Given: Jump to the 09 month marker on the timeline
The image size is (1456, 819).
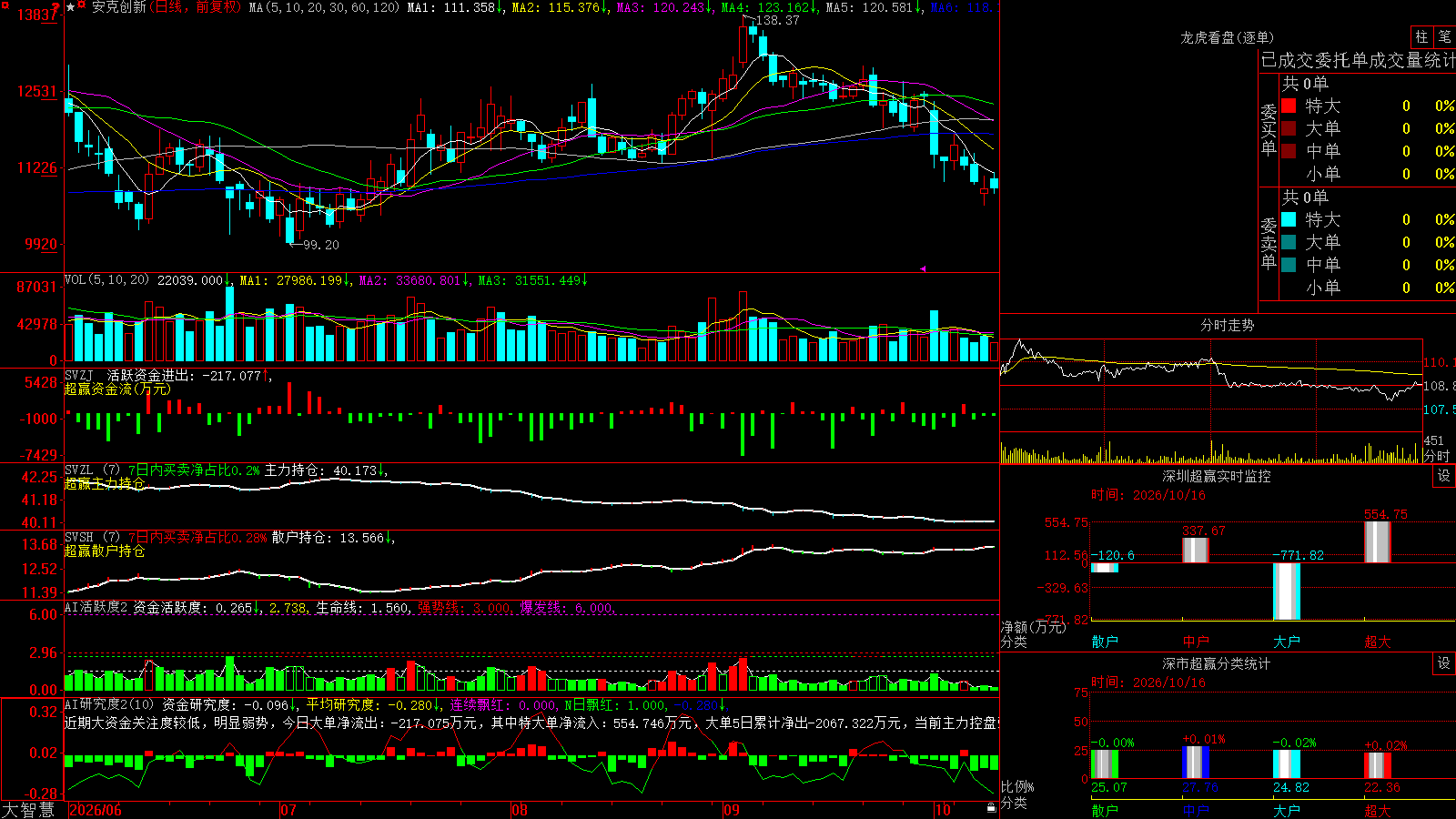Looking at the screenshot, I should pos(732,810).
